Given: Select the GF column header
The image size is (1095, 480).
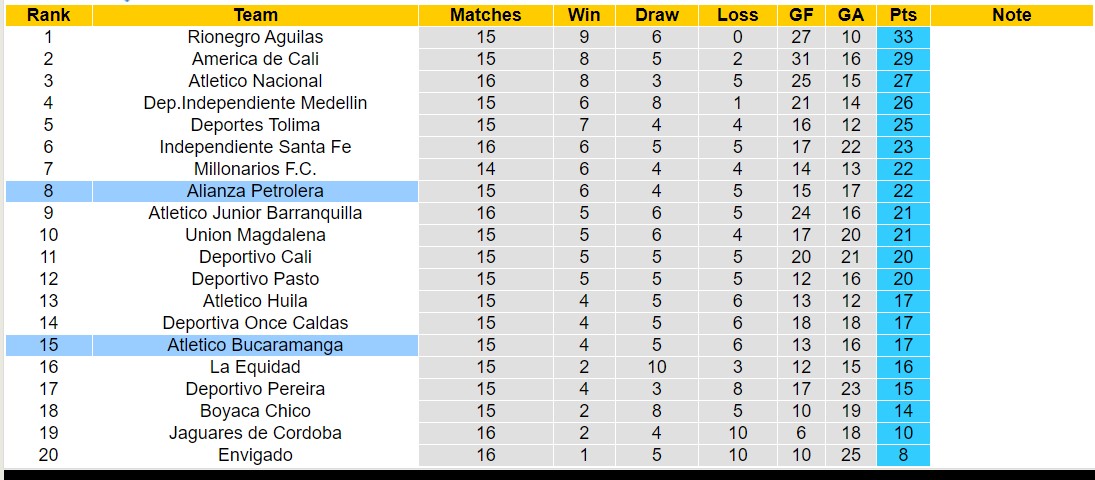Looking at the screenshot, I should point(800,15).
